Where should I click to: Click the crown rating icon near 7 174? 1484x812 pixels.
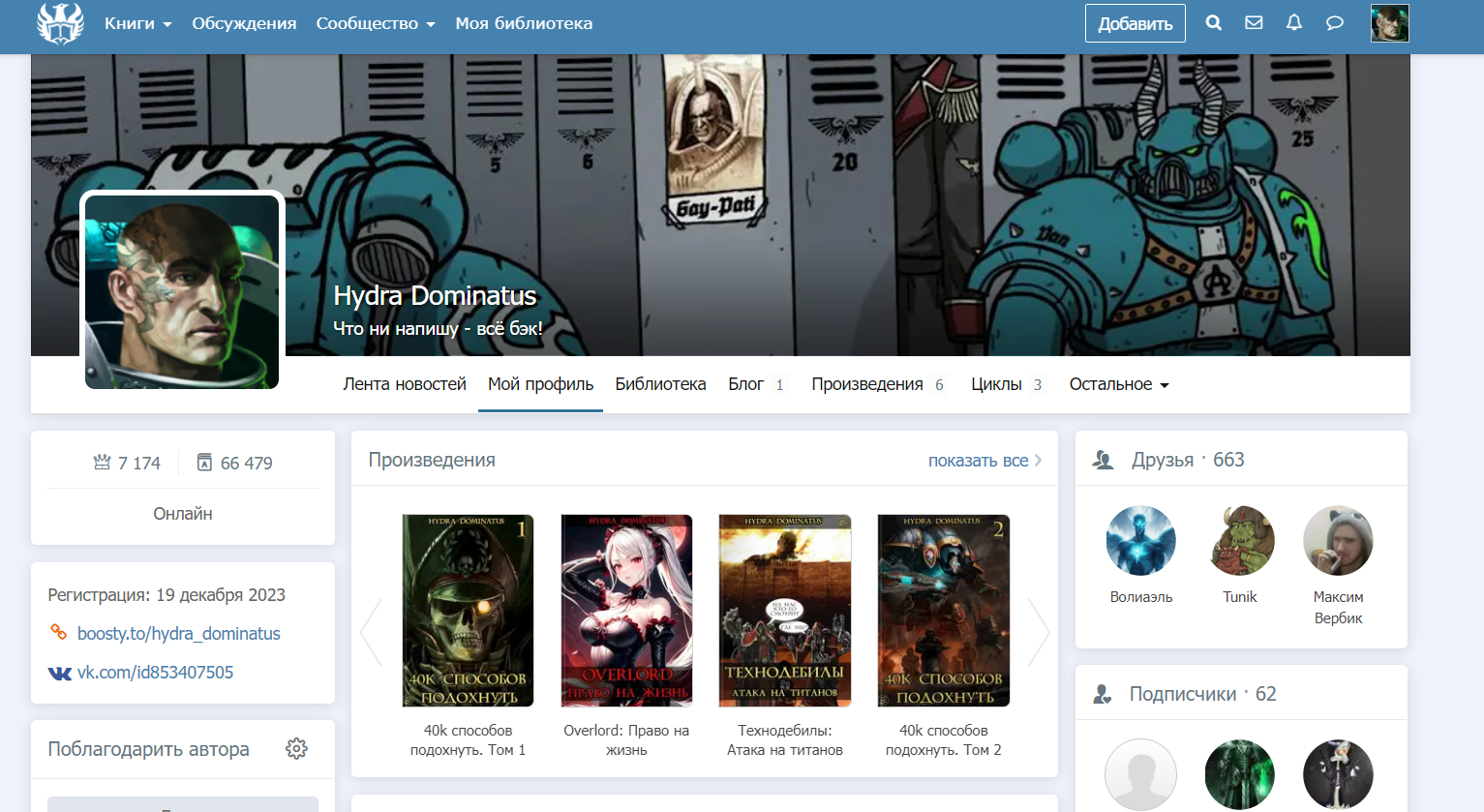coord(102,463)
